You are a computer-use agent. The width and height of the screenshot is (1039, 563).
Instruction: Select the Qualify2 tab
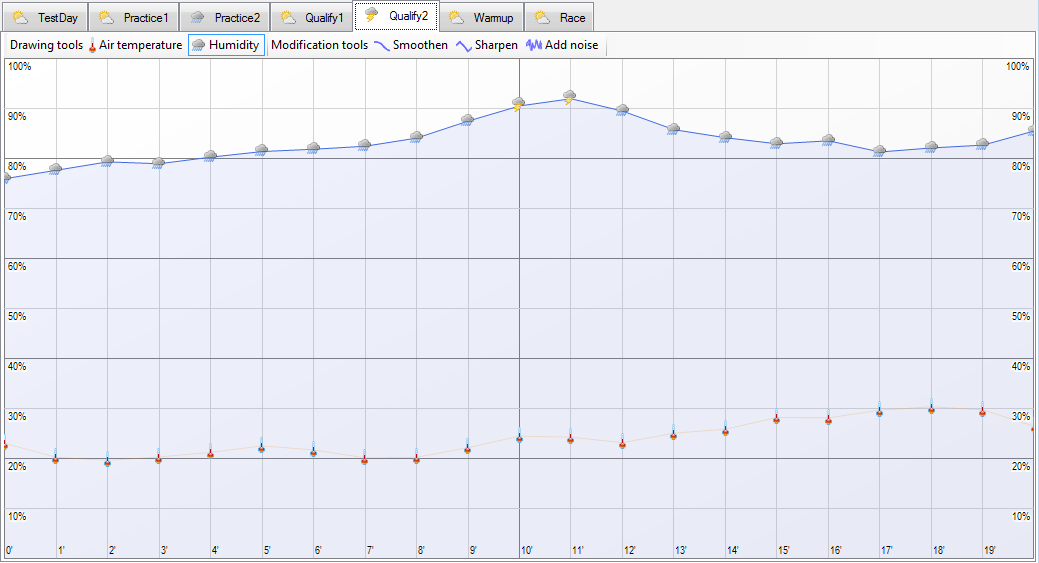click(396, 16)
